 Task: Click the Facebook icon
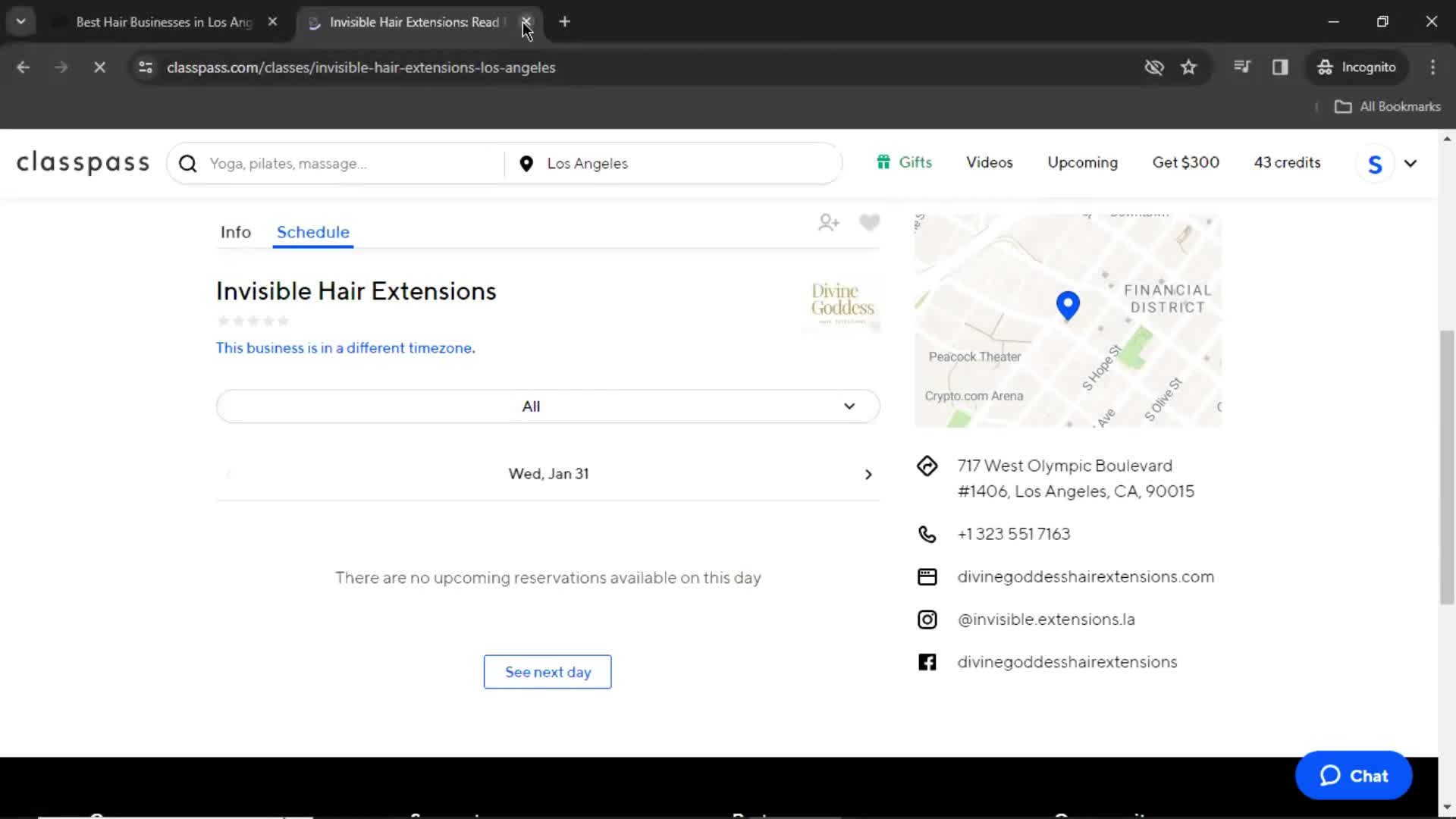[x=927, y=662]
